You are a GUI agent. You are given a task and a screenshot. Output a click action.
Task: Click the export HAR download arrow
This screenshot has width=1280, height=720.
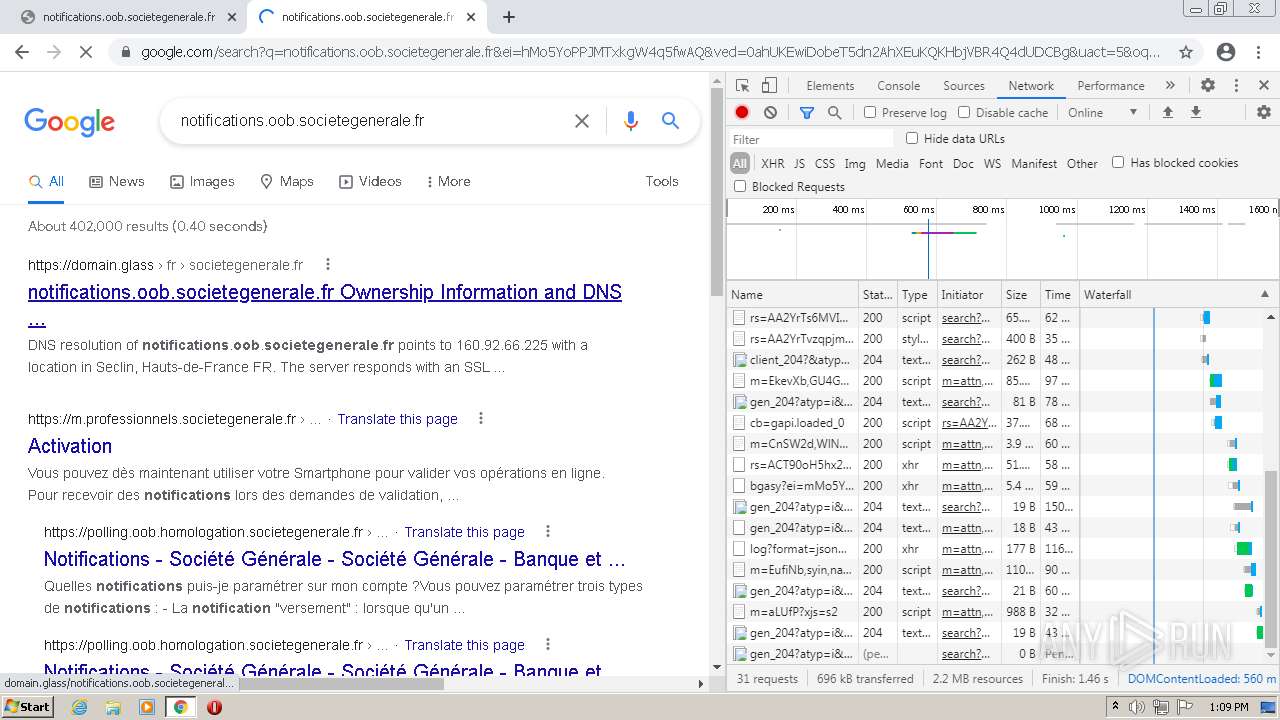tap(1195, 113)
